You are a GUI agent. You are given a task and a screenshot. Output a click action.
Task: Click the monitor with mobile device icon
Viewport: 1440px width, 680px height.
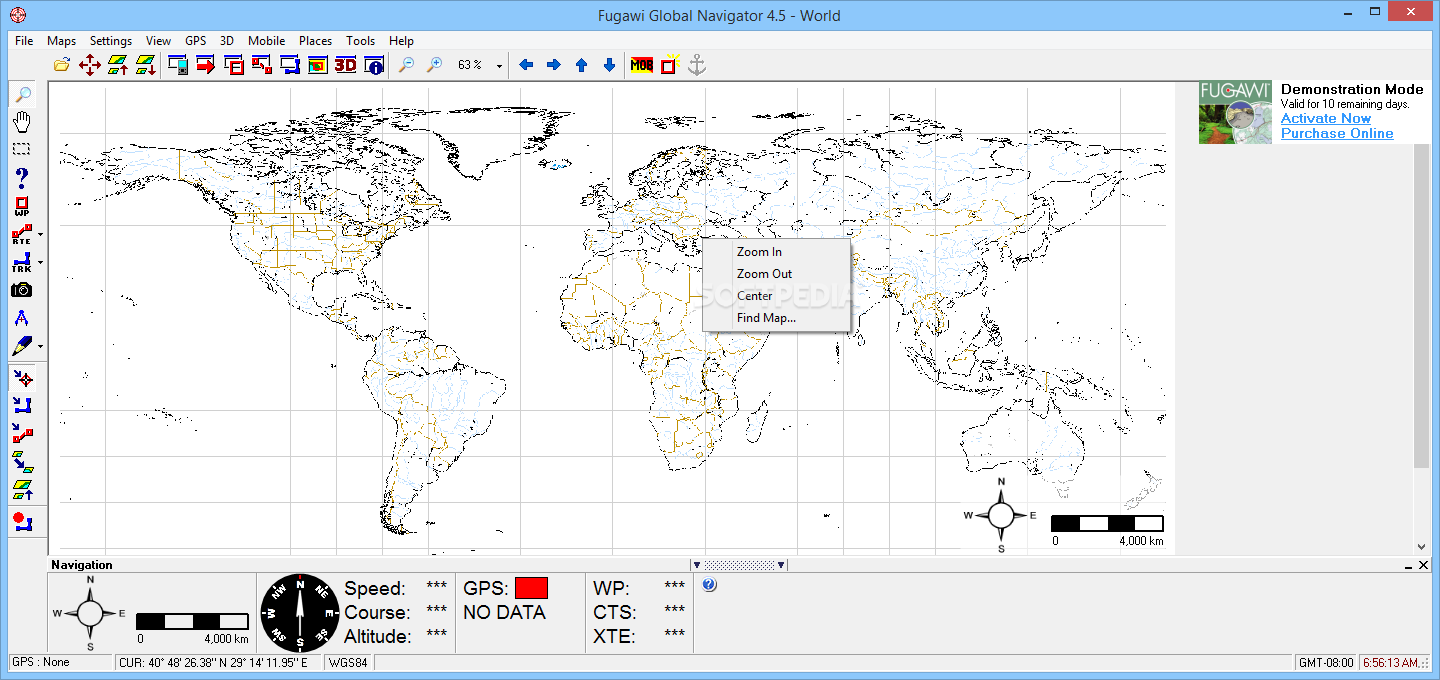click(x=179, y=65)
